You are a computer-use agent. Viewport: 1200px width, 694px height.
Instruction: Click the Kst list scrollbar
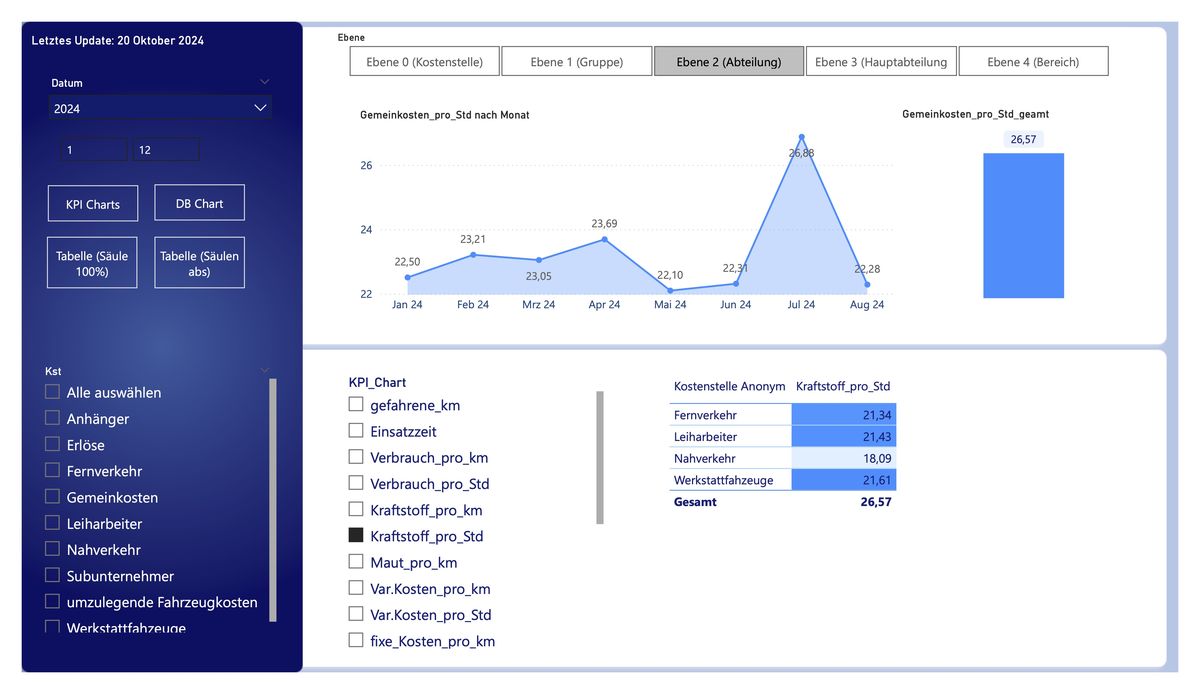273,500
